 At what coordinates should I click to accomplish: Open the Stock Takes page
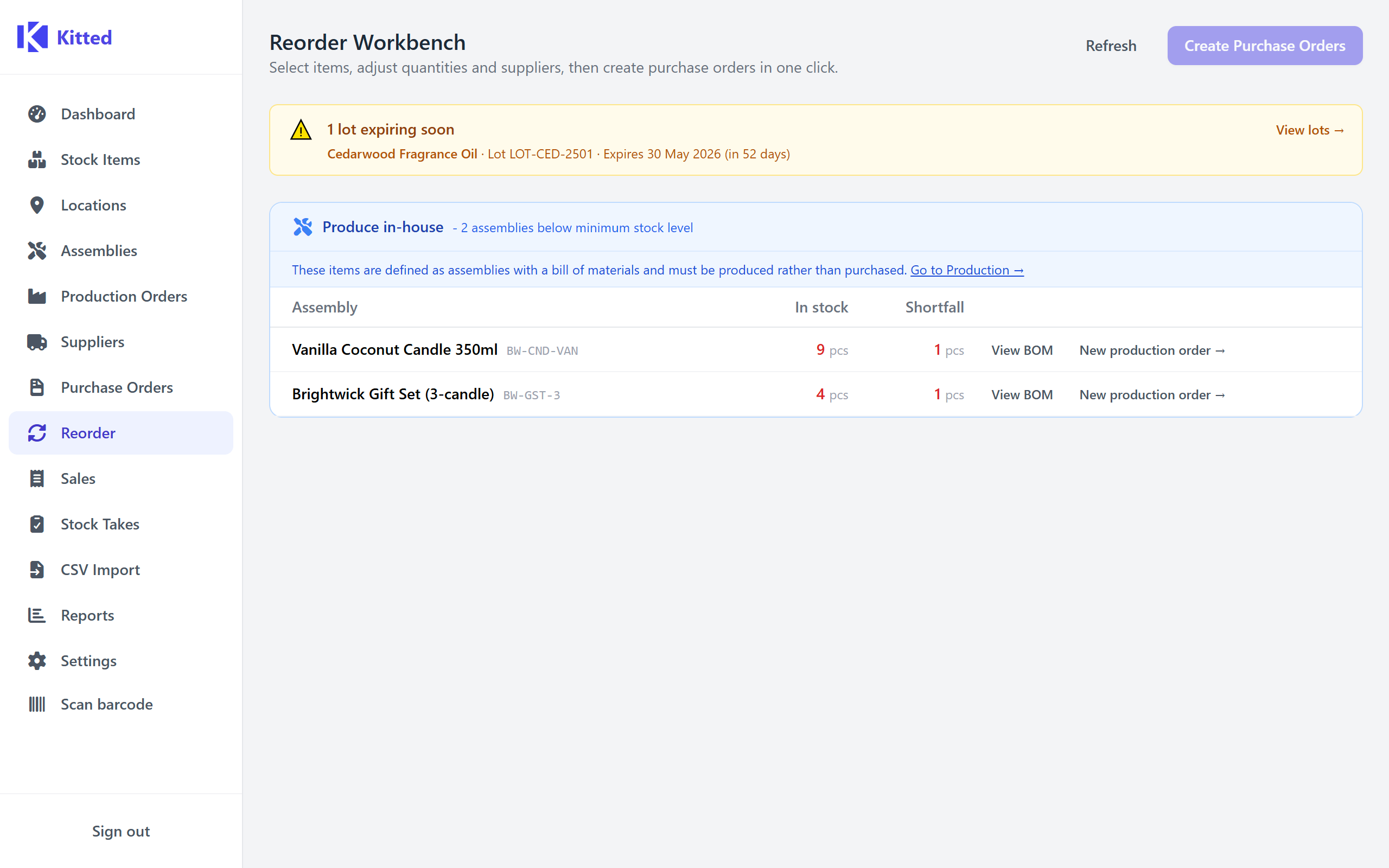100,524
